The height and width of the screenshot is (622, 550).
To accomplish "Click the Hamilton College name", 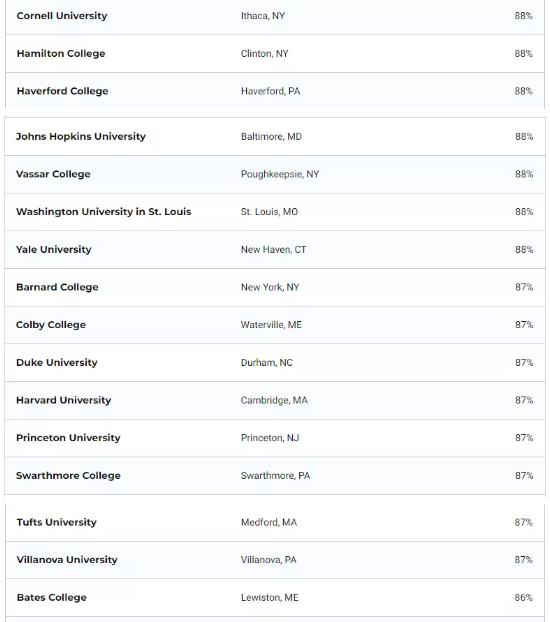I will pos(61,54).
